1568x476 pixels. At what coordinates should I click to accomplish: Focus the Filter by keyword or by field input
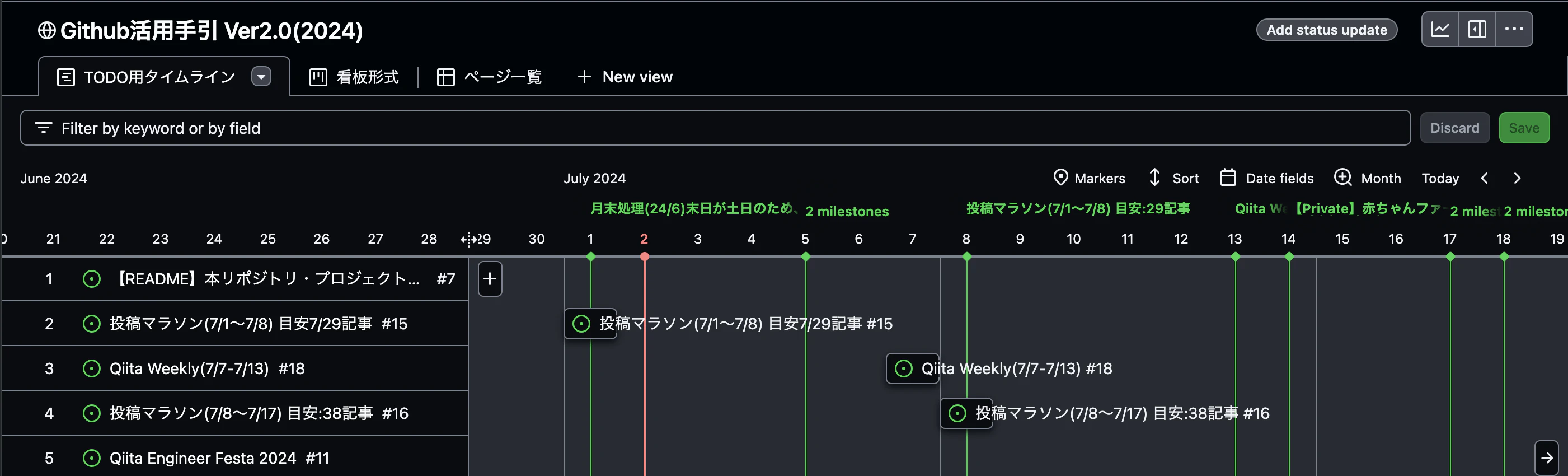(x=715, y=128)
